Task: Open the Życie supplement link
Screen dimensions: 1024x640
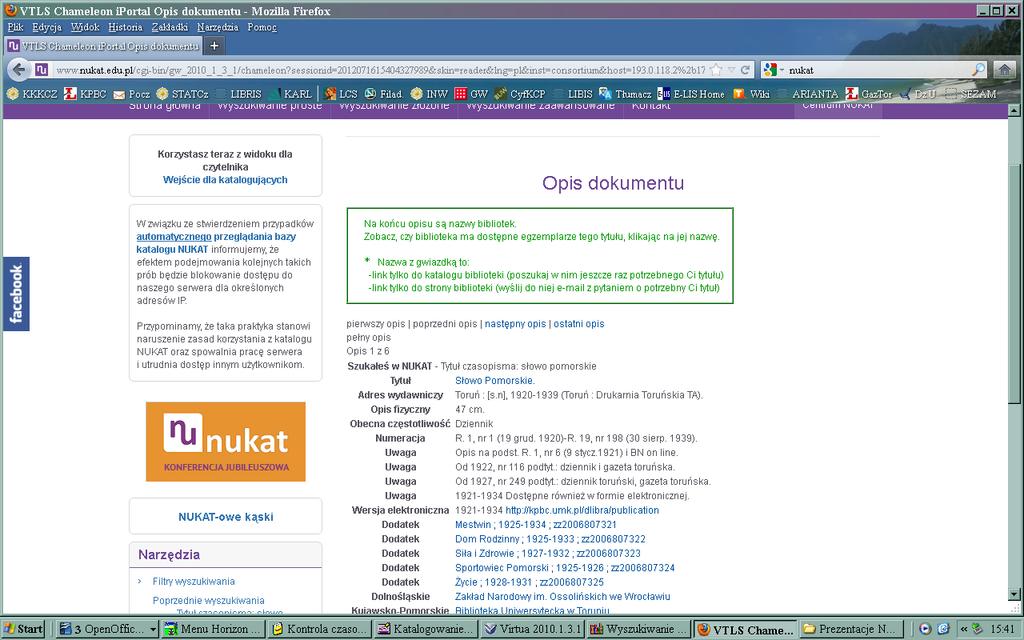Action: pyautogui.click(x=529, y=582)
